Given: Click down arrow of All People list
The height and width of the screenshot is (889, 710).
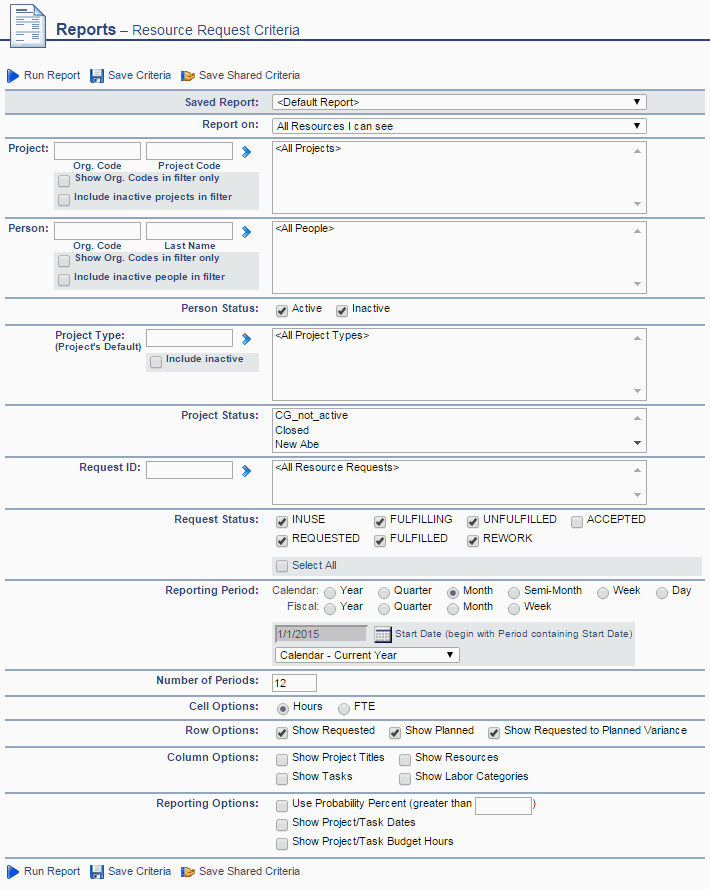Looking at the screenshot, I should [x=637, y=284].
